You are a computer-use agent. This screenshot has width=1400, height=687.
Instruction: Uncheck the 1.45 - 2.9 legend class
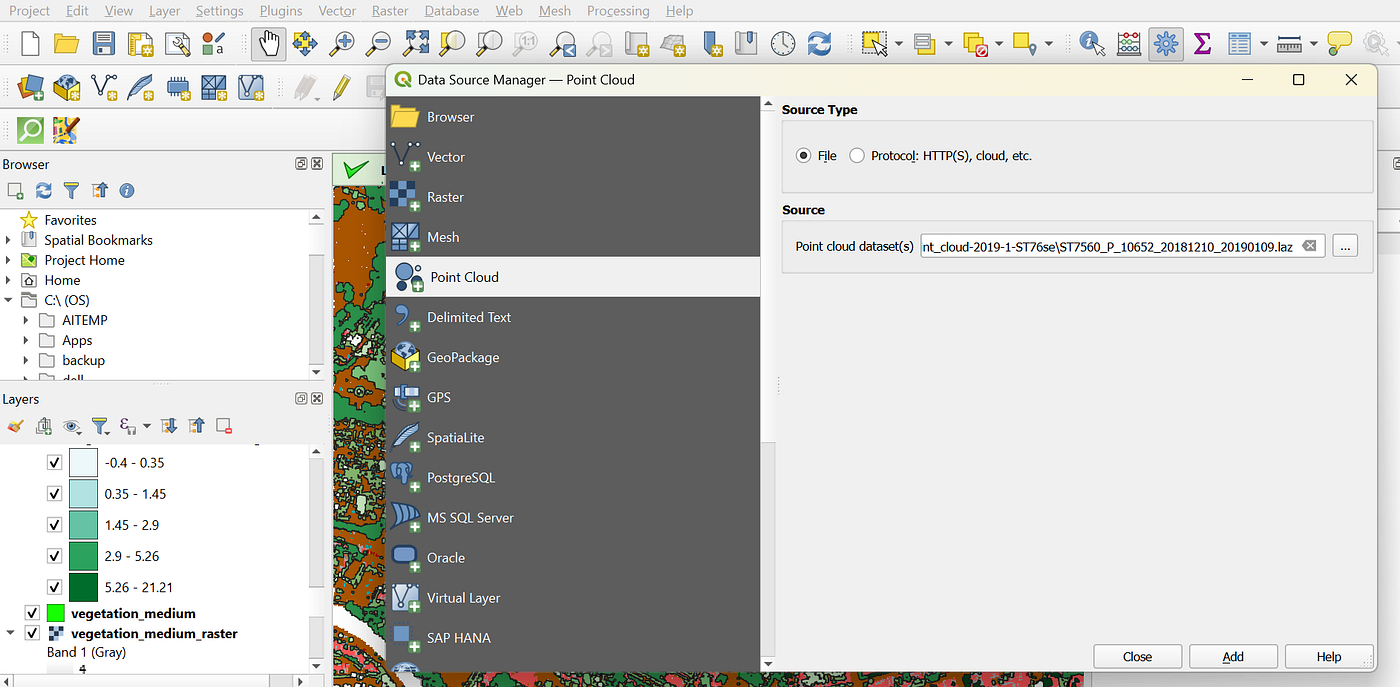[55, 525]
